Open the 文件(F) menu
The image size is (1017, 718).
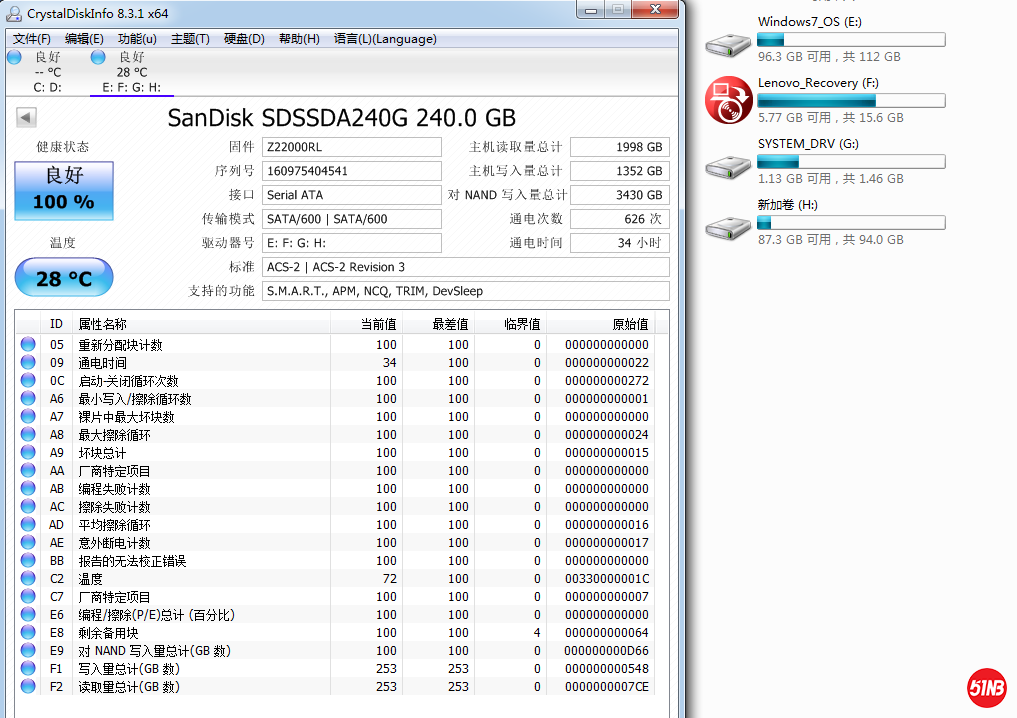(x=32, y=39)
